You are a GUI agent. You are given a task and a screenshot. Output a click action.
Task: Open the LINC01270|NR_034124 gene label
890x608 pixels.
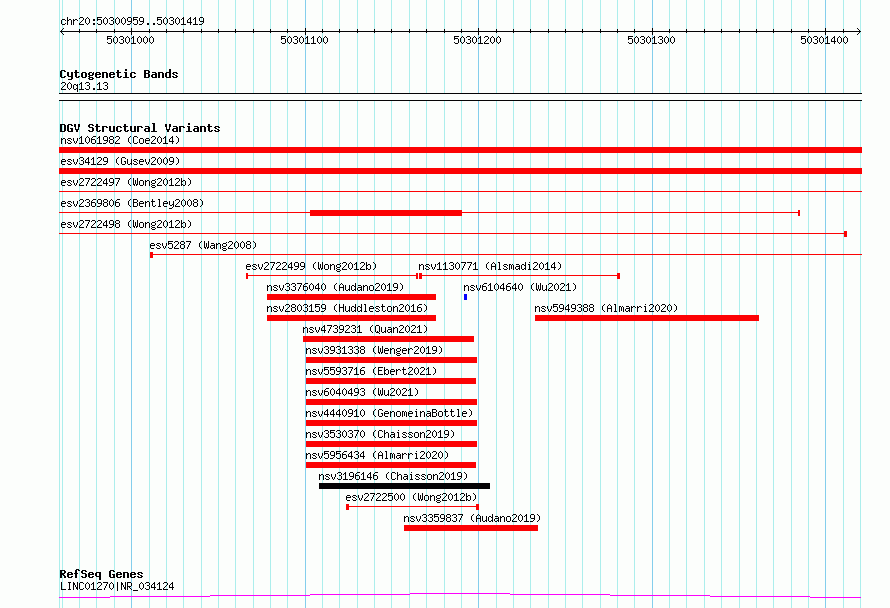point(117,586)
